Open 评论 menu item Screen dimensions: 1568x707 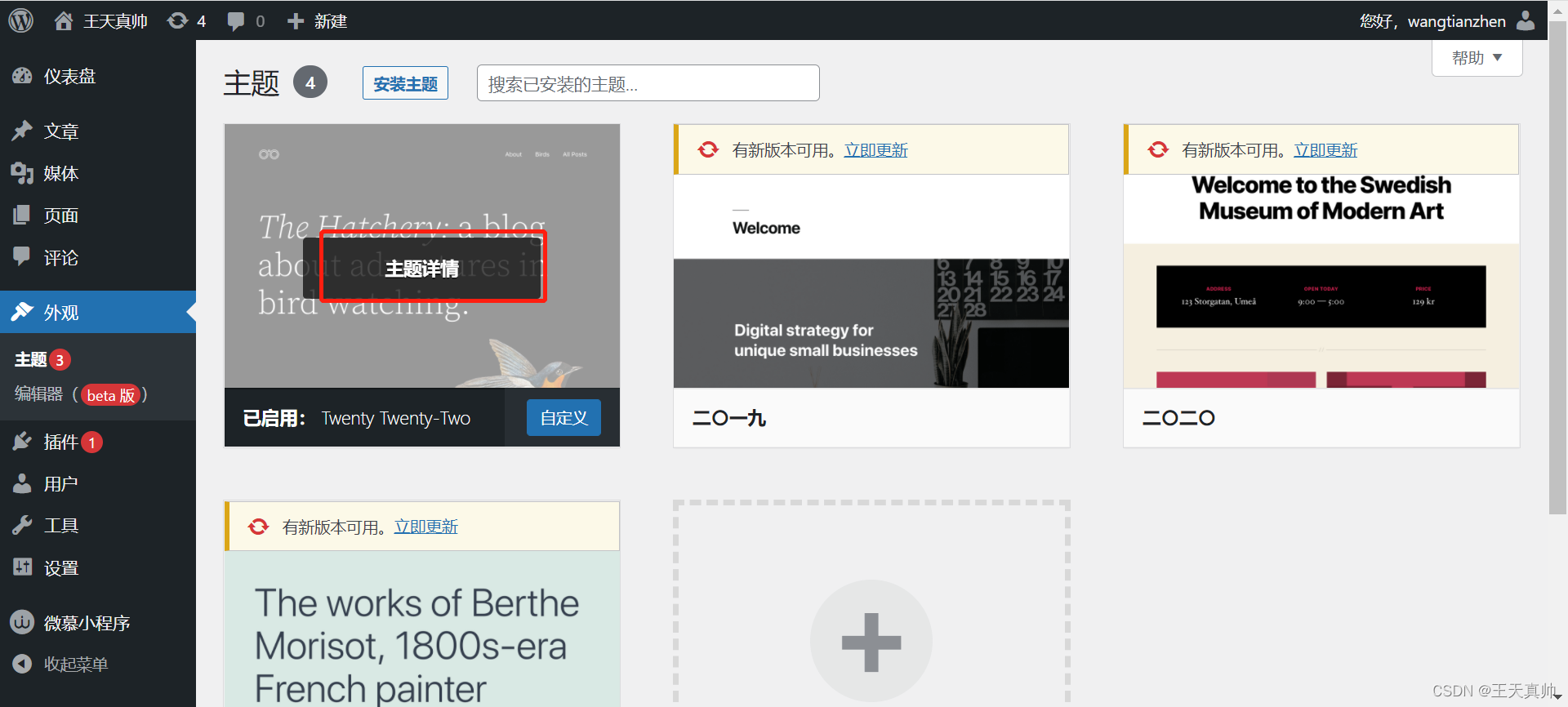(98, 257)
